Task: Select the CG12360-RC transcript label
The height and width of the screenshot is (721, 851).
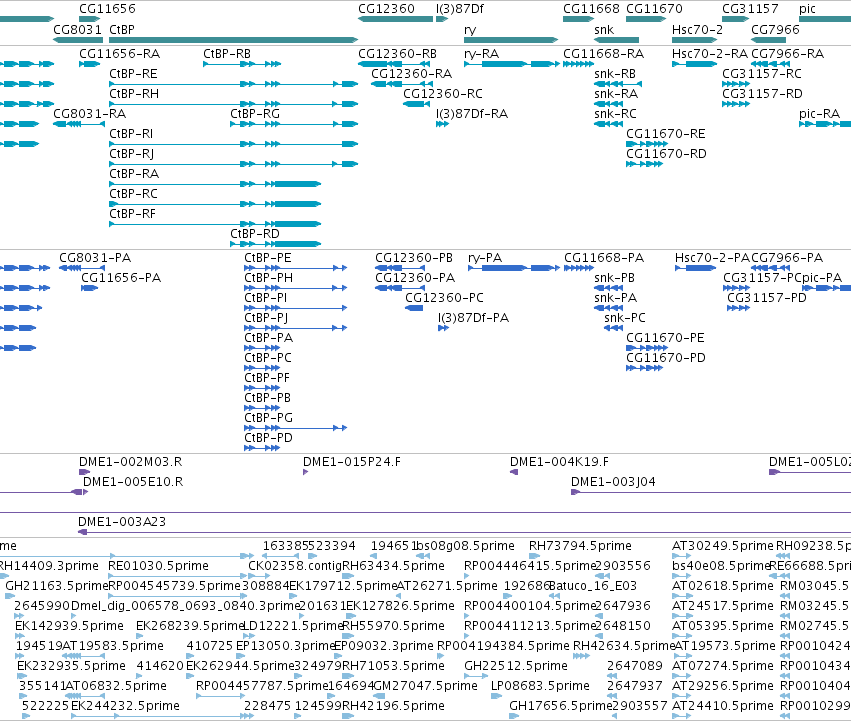Action: [443, 94]
